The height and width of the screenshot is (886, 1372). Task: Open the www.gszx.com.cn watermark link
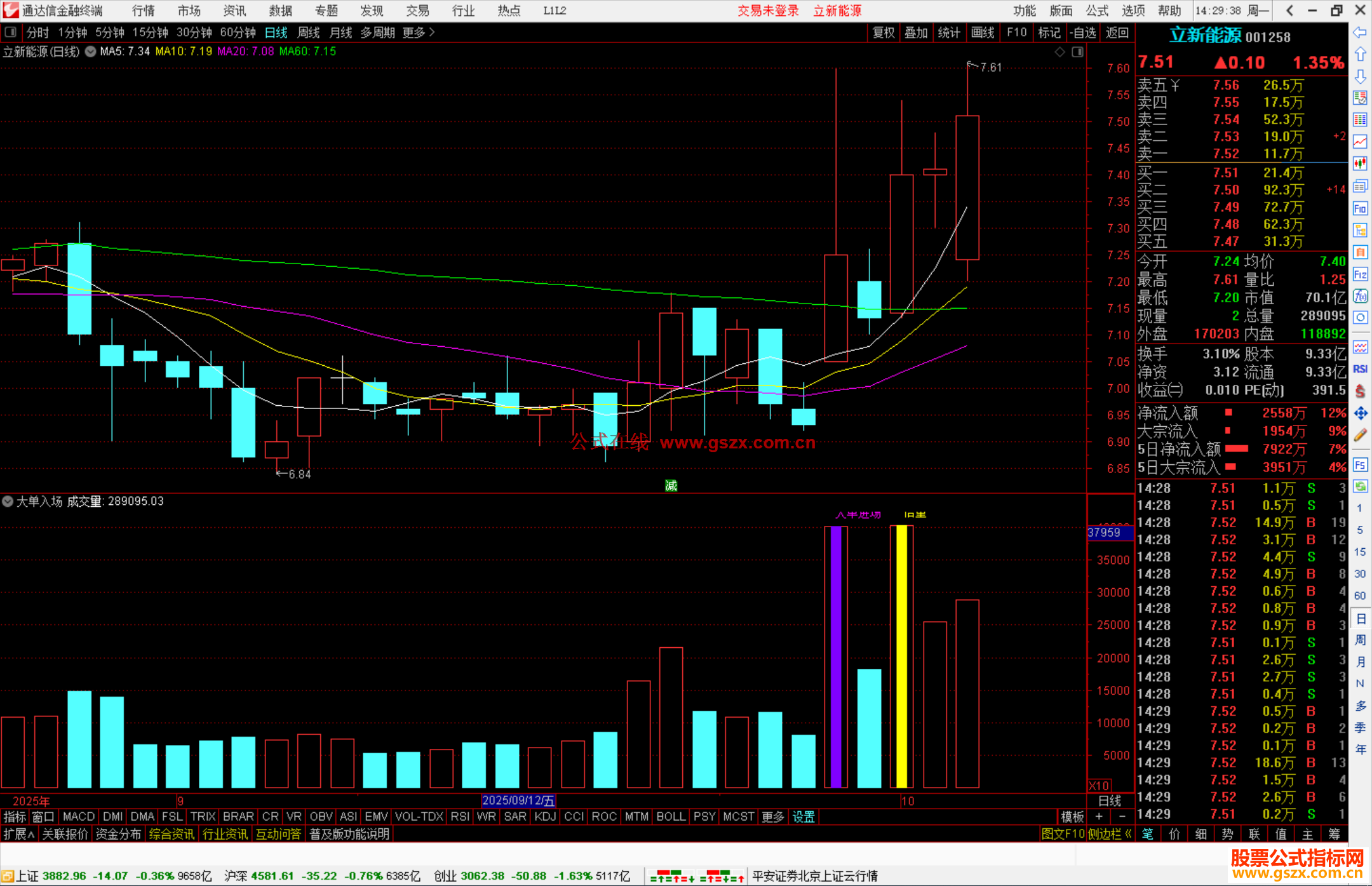click(x=737, y=443)
